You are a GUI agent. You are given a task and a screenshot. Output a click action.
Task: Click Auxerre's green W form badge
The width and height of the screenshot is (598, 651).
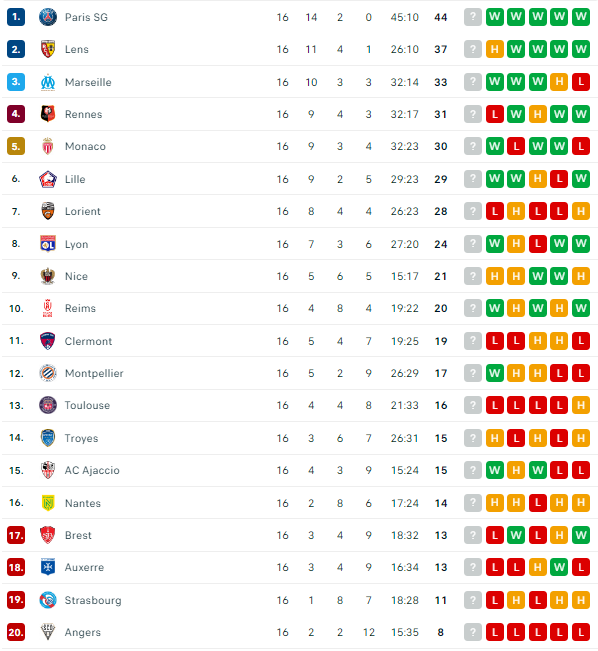point(559,567)
